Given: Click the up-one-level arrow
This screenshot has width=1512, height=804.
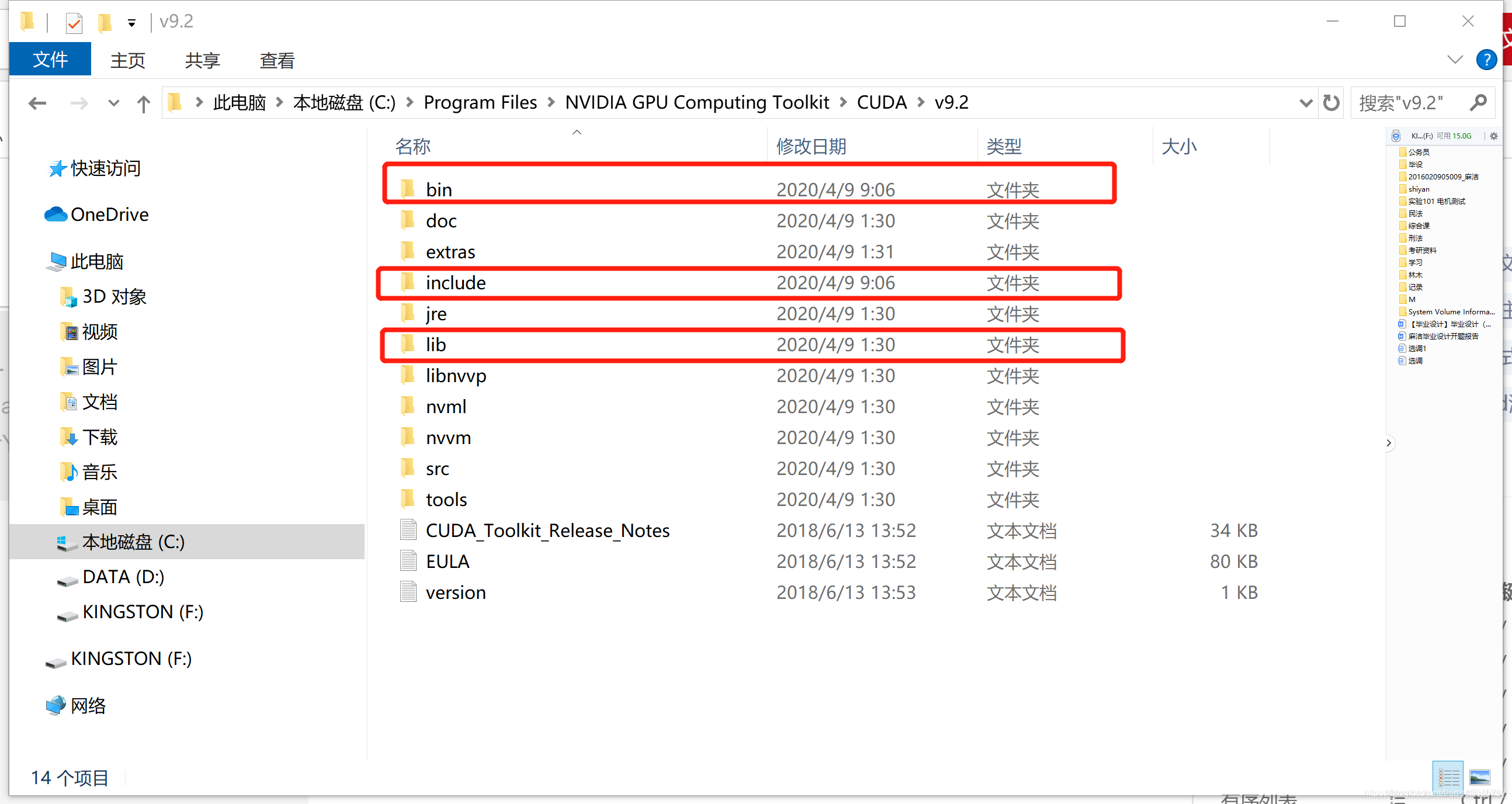Looking at the screenshot, I should point(143,104).
